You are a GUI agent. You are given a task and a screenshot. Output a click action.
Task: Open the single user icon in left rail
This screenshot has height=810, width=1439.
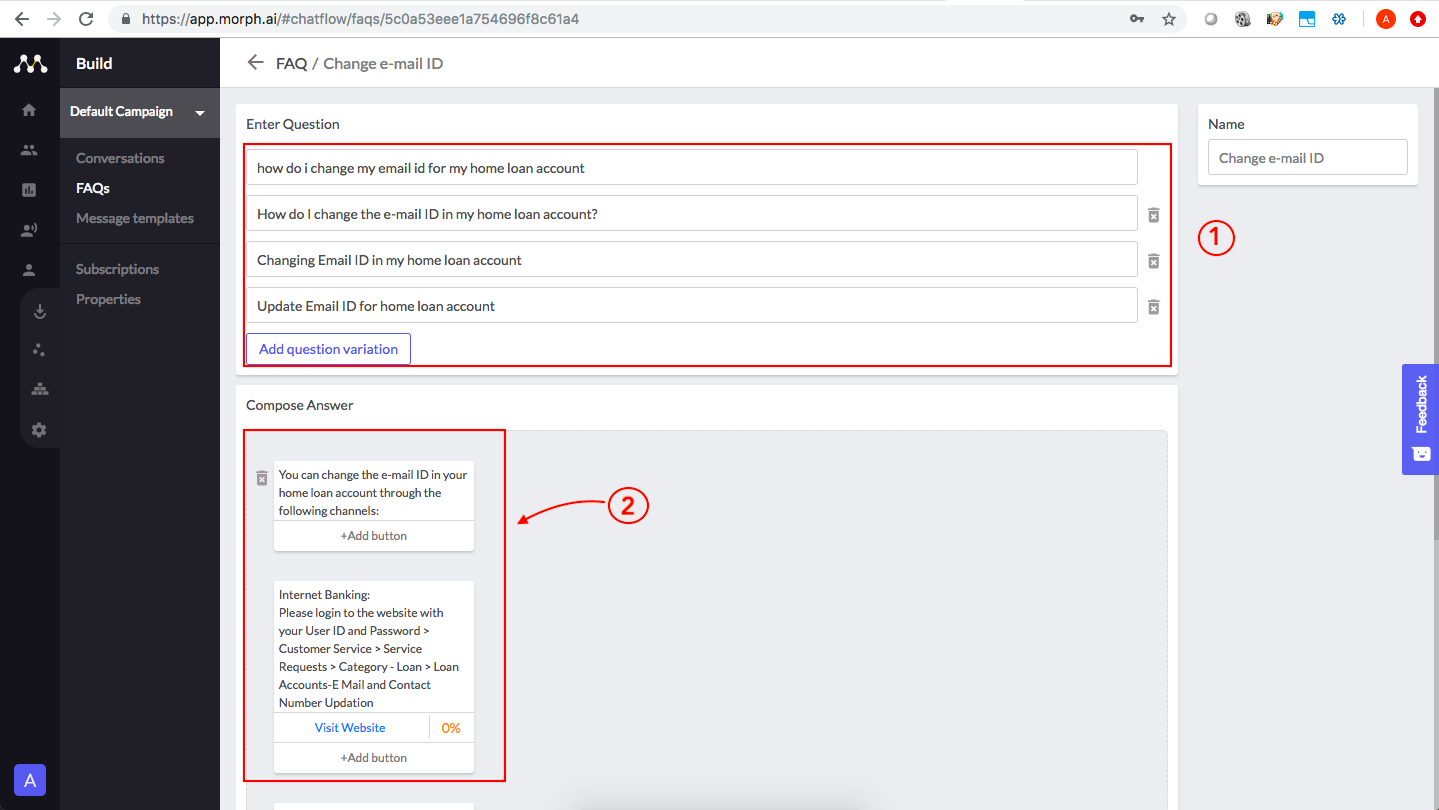tap(29, 270)
